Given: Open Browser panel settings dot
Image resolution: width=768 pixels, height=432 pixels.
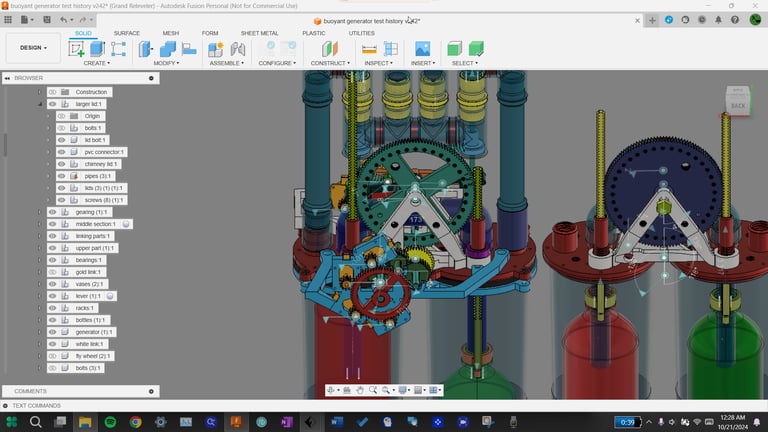Looking at the screenshot, I should click(x=151, y=78).
